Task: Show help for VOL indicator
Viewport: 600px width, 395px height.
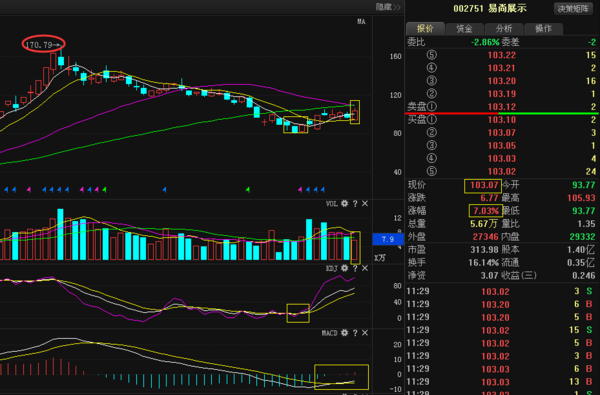Action: click(x=355, y=204)
